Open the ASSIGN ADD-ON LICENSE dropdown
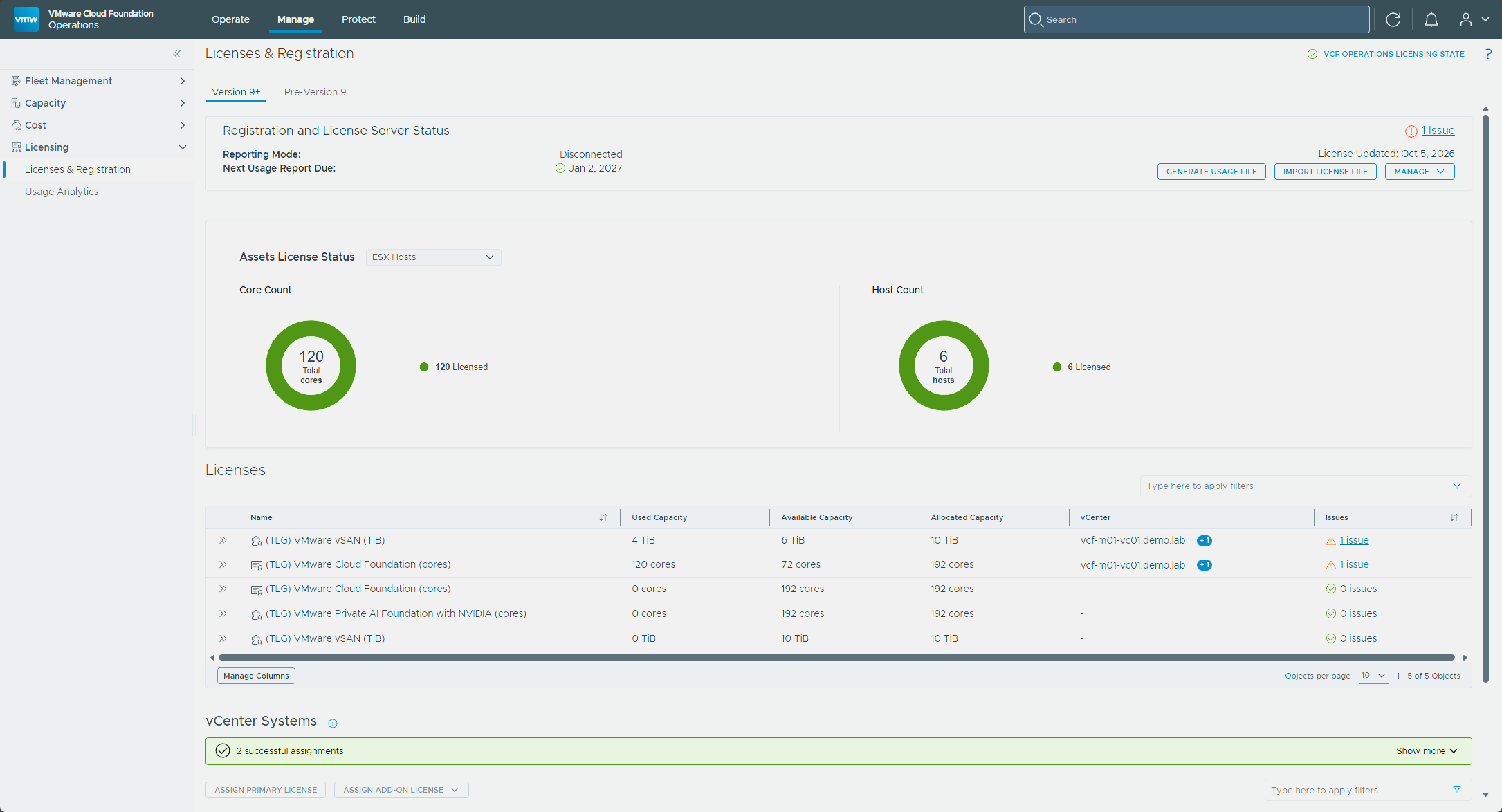 click(401, 790)
